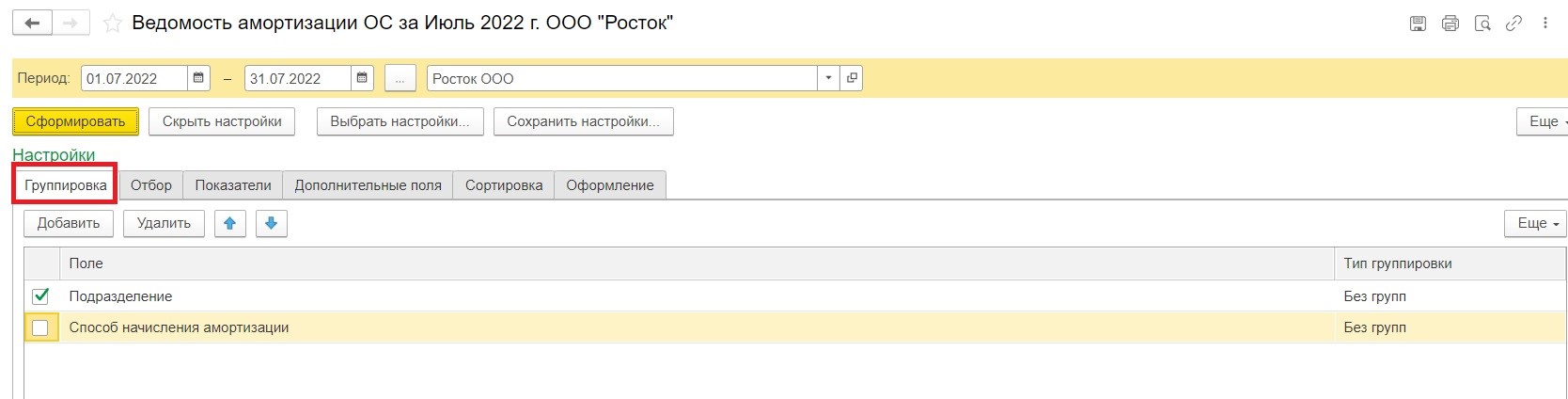The width and height of the screenshot is (1568, 399).
Task: Open the Еще menu next to save settings
Action: point(1543,121)
